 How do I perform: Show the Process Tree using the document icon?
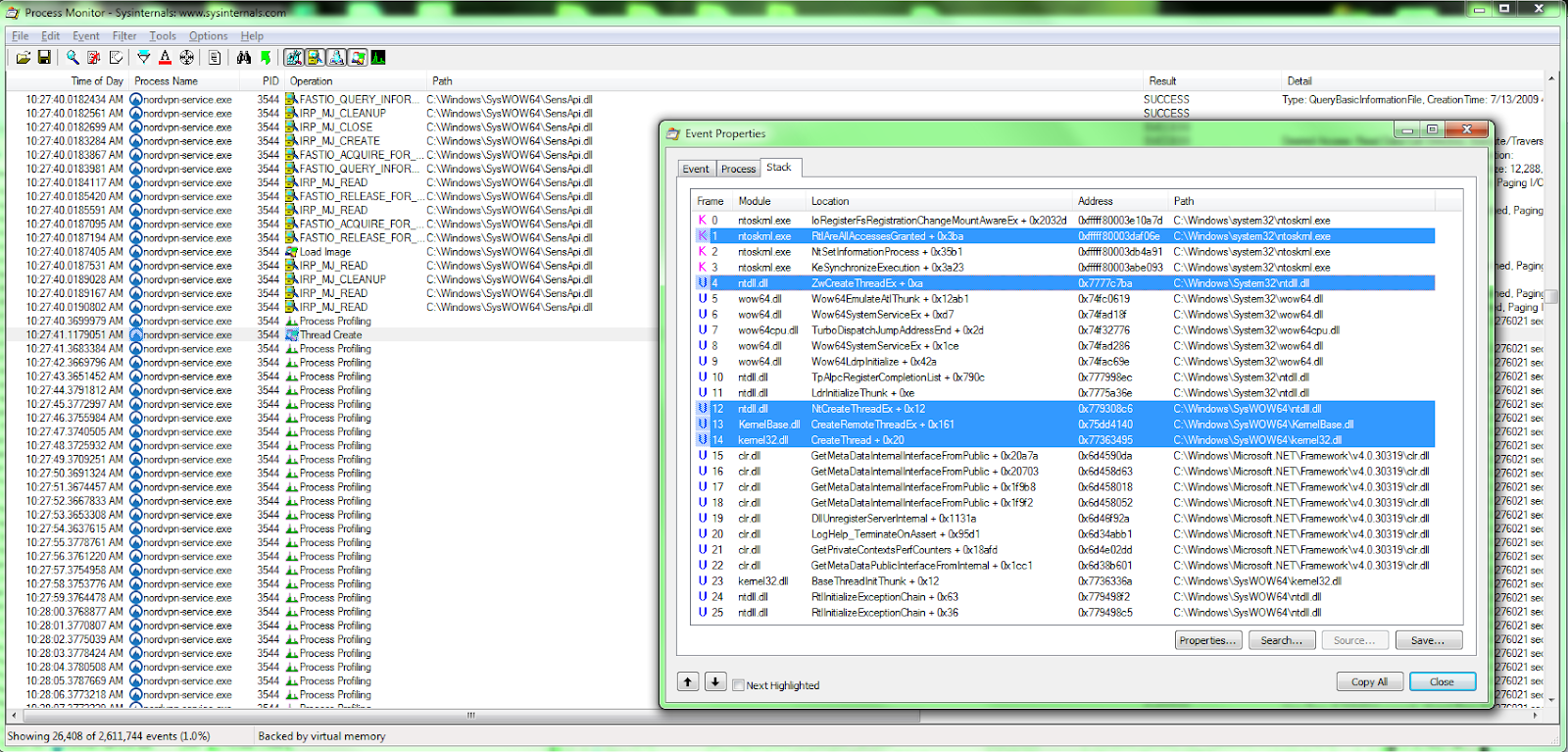pos(215,58)
